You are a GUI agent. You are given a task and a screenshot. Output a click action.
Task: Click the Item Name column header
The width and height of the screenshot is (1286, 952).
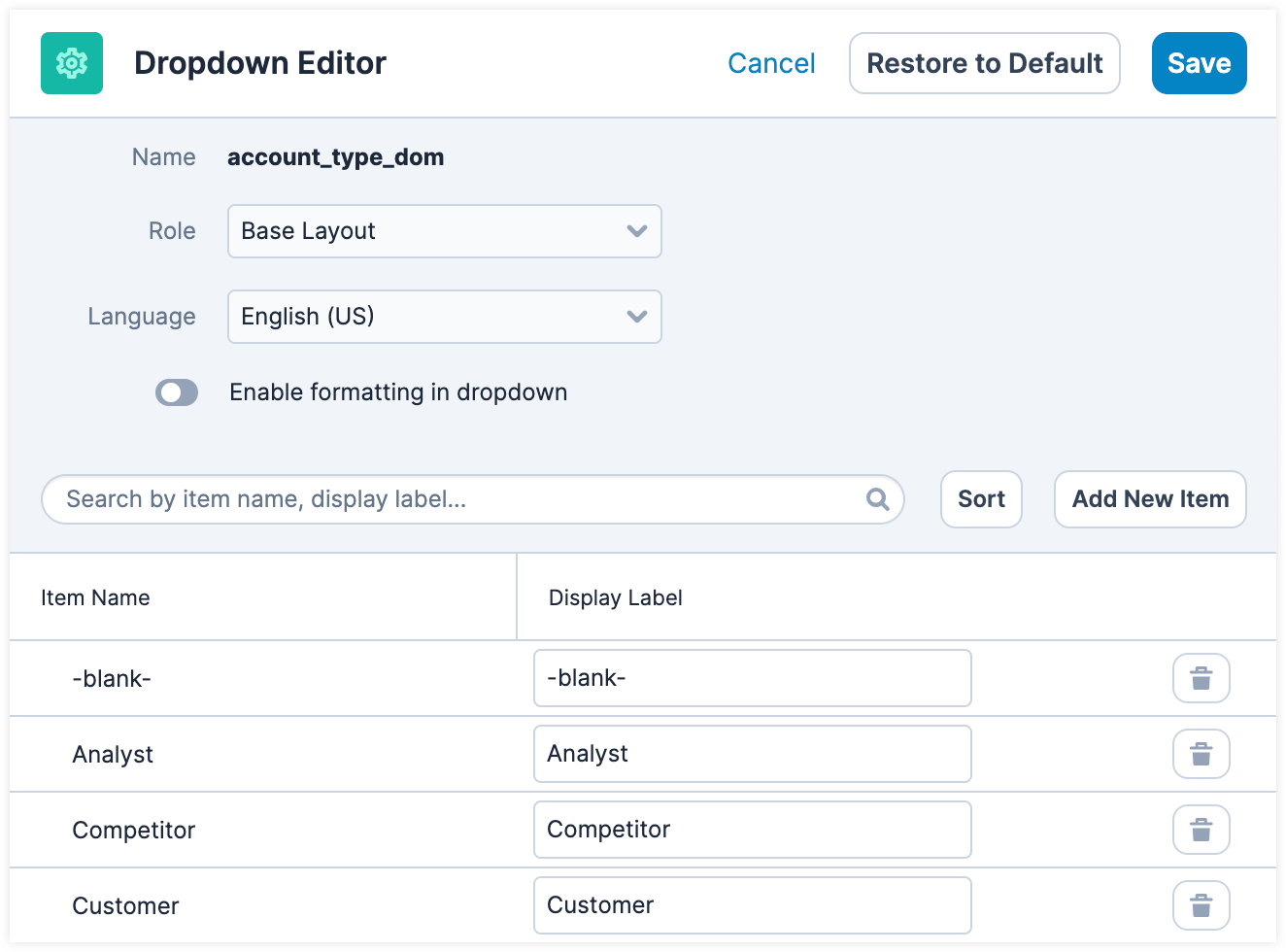95,597
